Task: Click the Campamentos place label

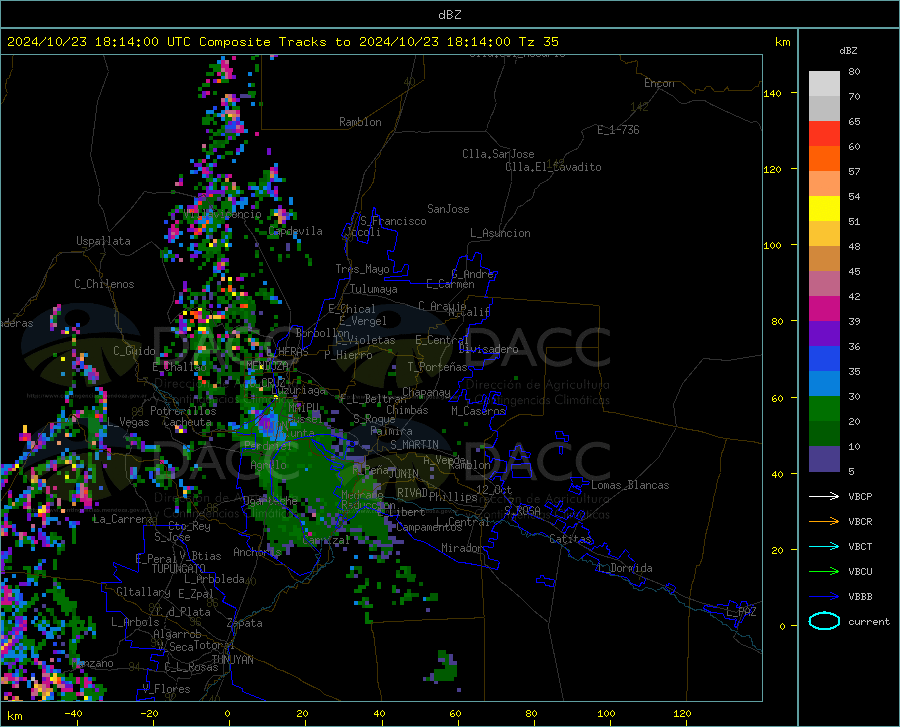Action: coord(429,527)
